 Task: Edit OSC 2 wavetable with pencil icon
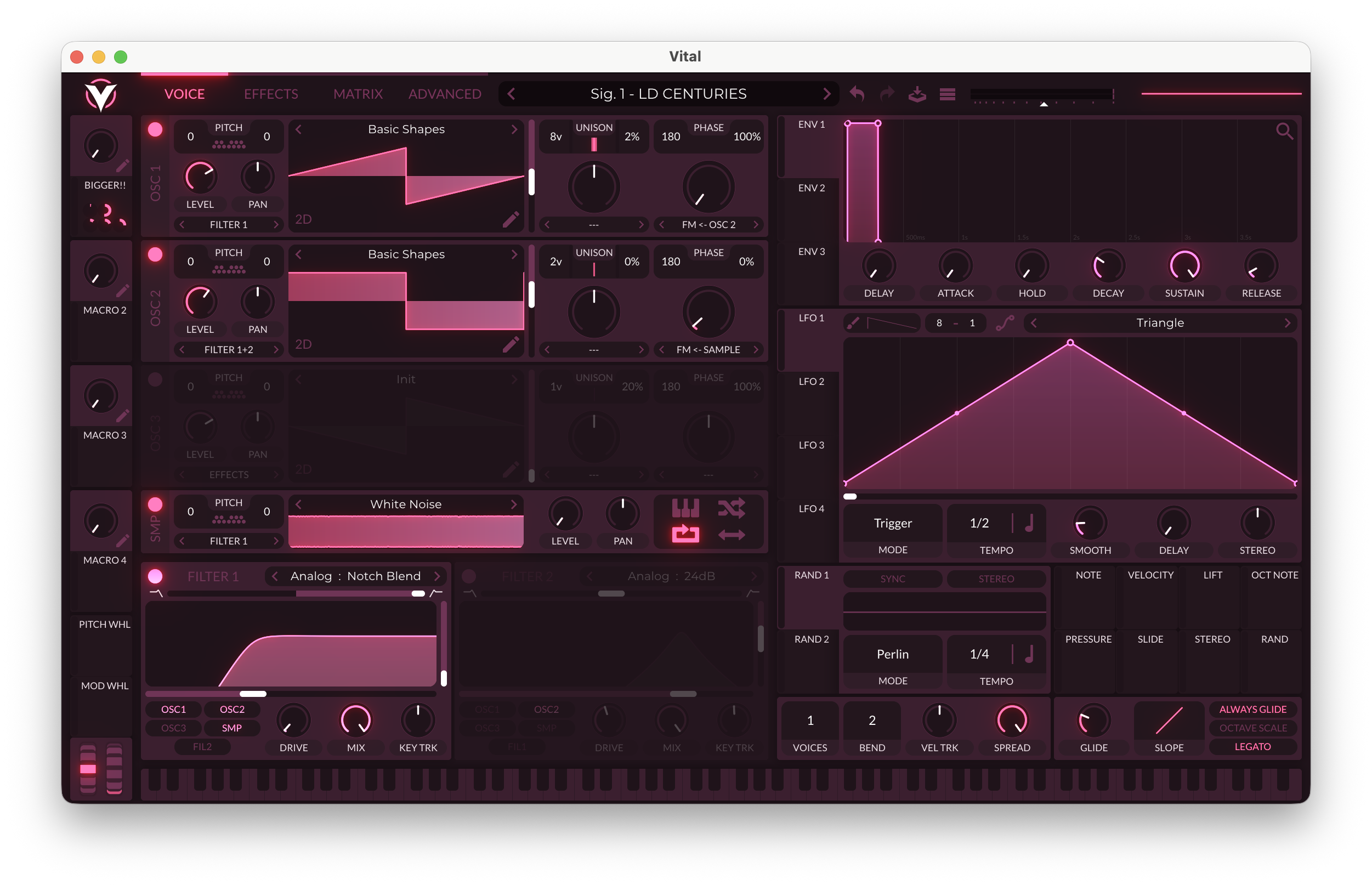tap(510, 344)
